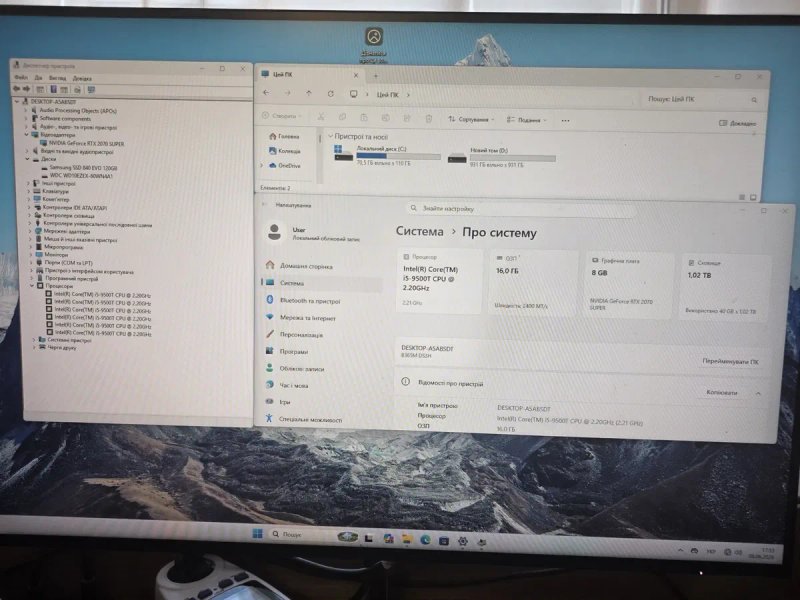The width and height of the screenshot is (800, 600).
Task: Click the Перейменувати ПК button
Action: point(730,361)
